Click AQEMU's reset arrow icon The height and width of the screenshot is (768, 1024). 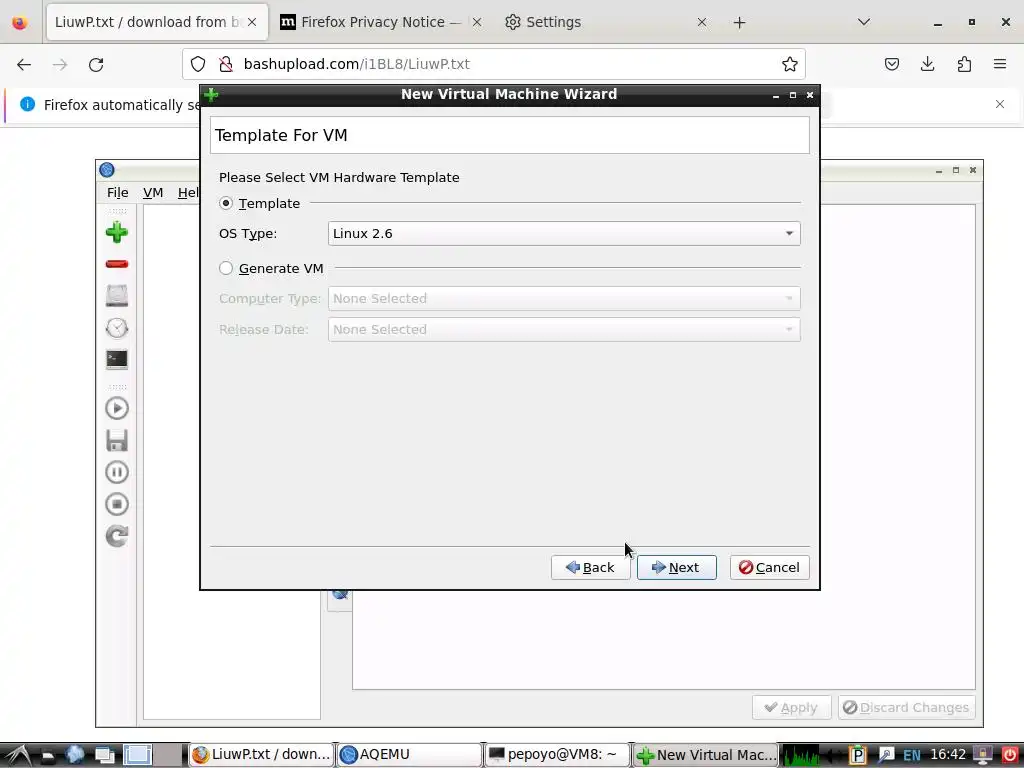pos(117,536)
